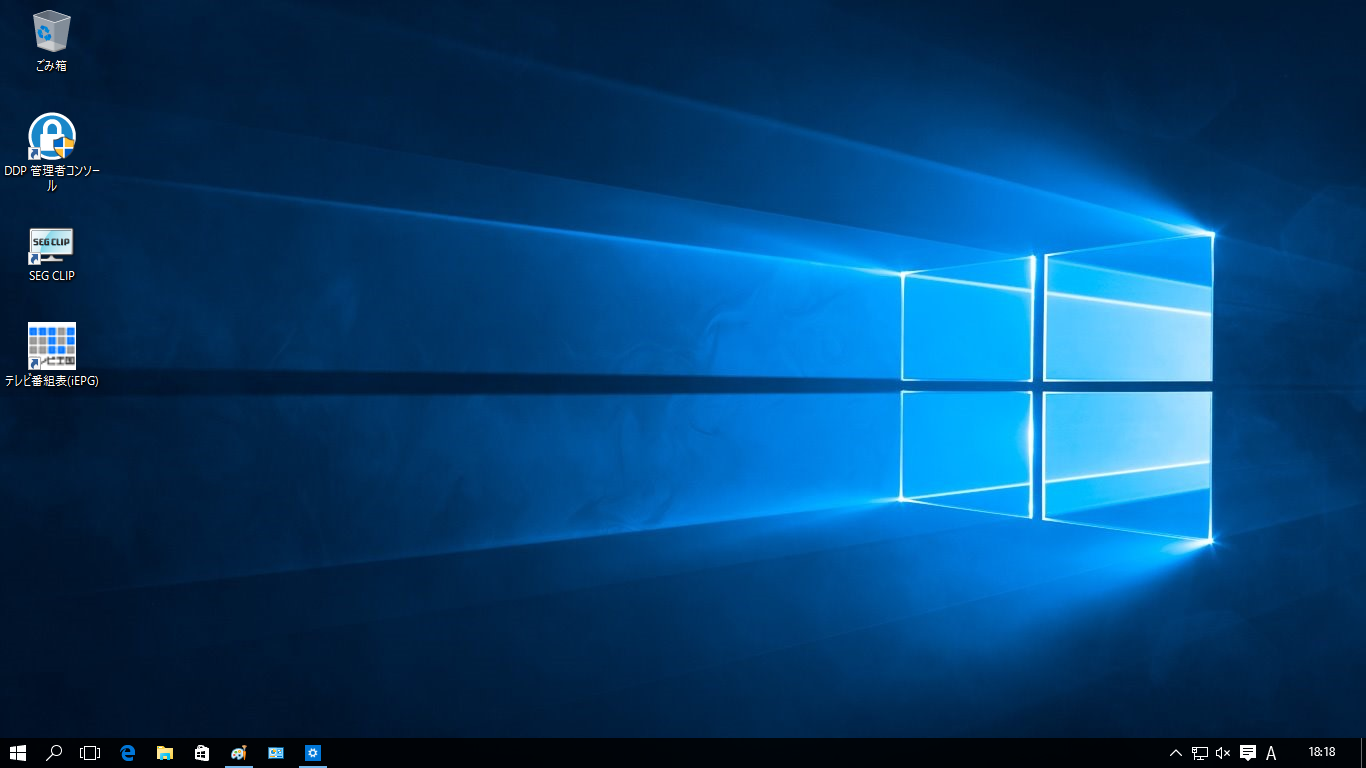Select the テレビ番組表(iEPG) desktop shortcut
Image resolution: width=1366 pixels, height=768 pixels.
click(x=52, y=354)
